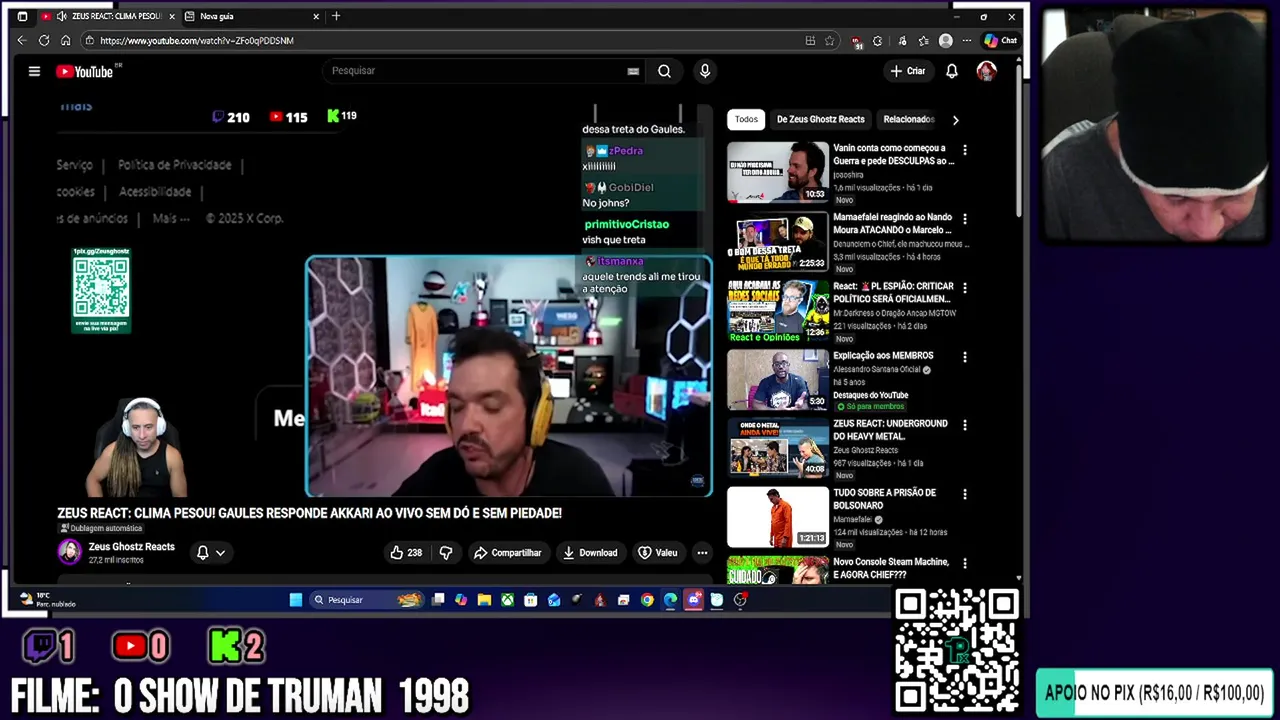Open Microsoft Edge from the taskbar
The width and height of the screenshot is (1280, 720).
click(670, 600)
